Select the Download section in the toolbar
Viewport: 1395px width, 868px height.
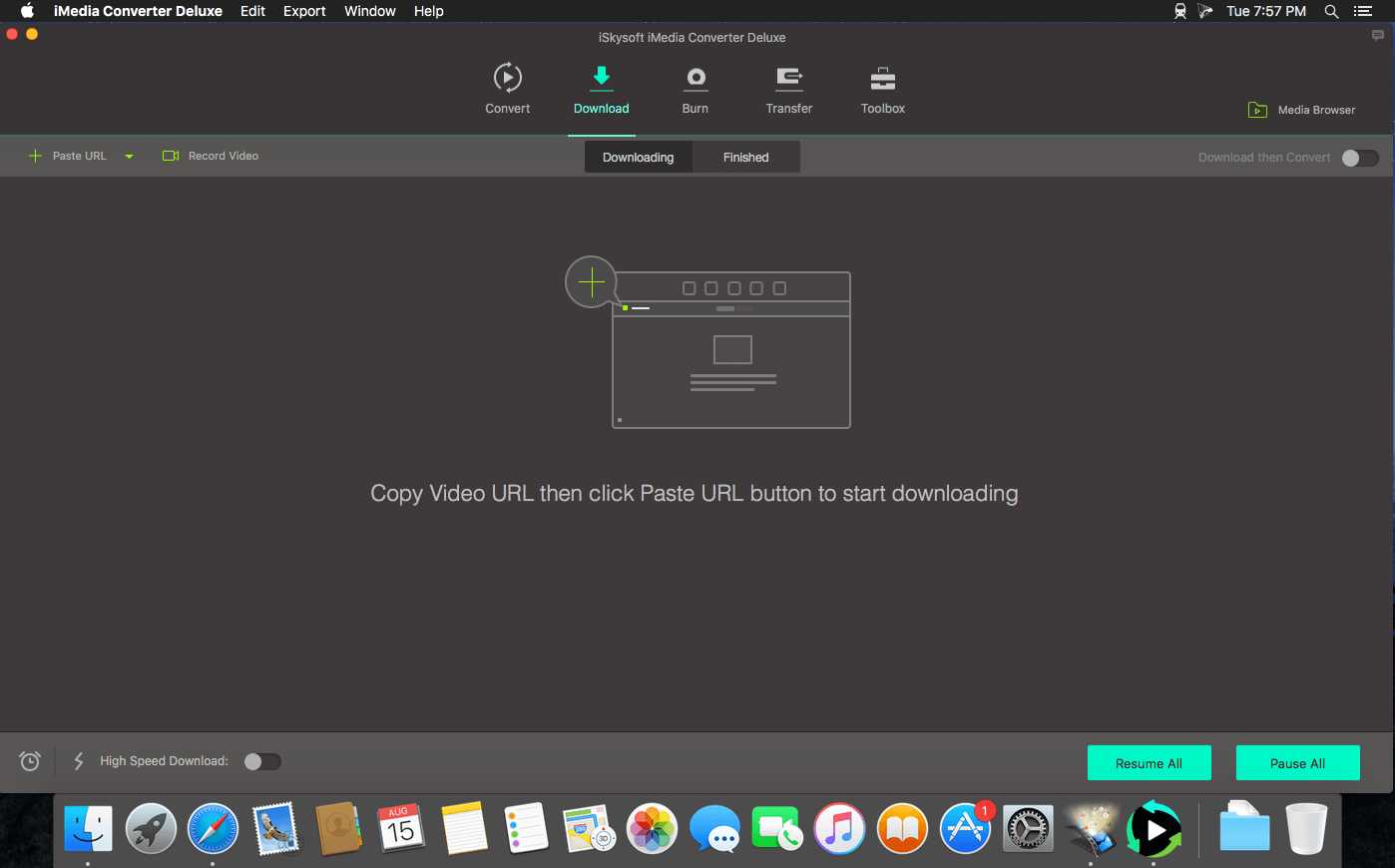[601, 89]
